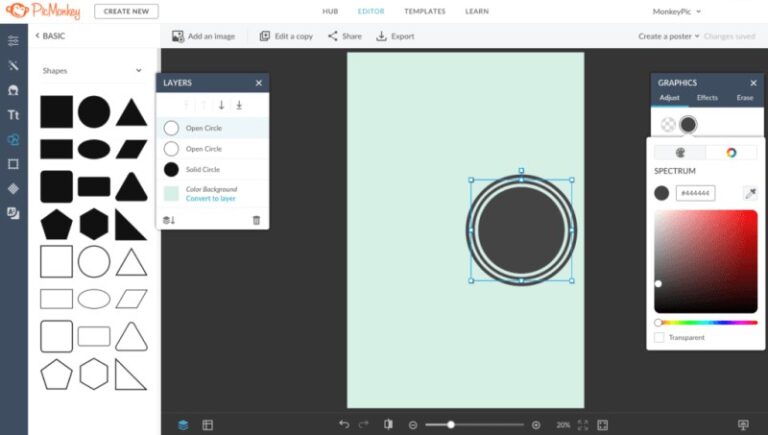Click the eyedropper color picker icon
This screenshot has width=768, height=435.
749,193
